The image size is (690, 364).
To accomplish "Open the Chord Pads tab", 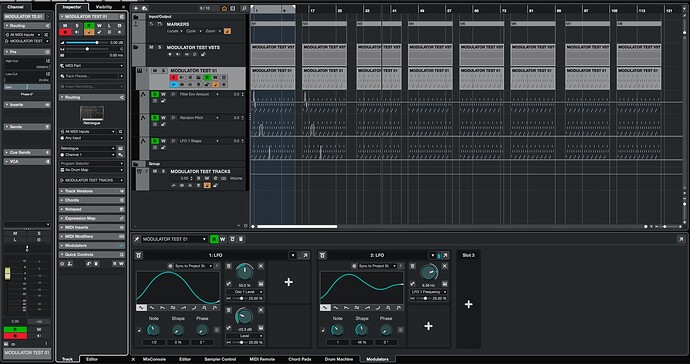I will [x=300, y=359].
